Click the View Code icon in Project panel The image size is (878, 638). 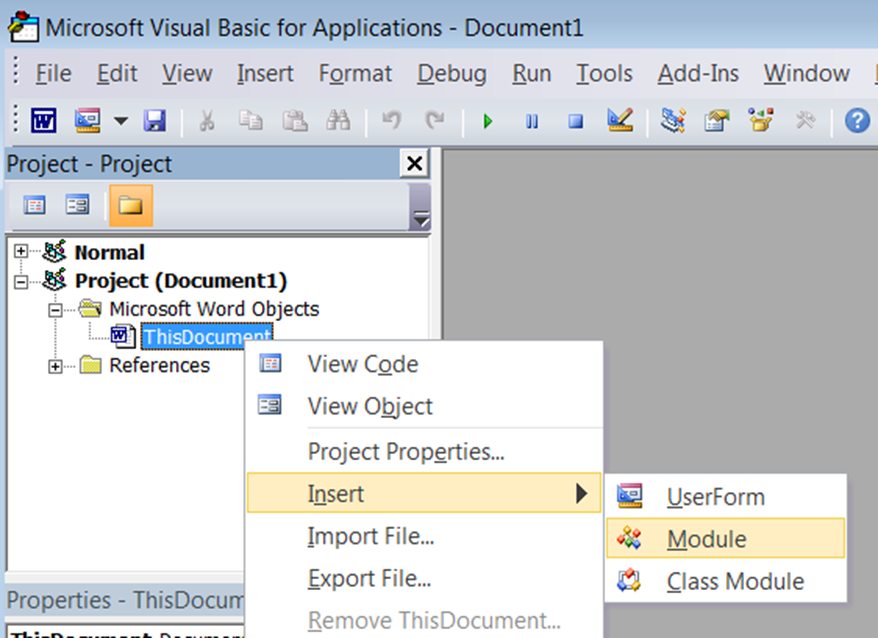tap(35, 205)
